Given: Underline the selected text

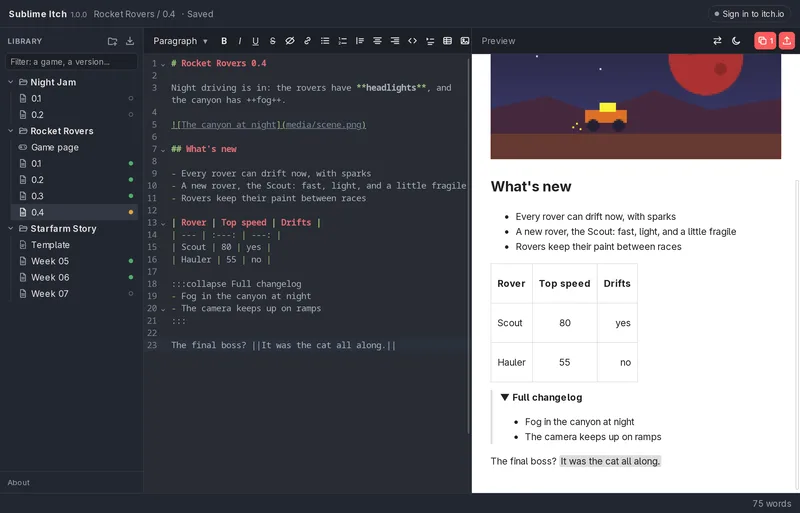Looking at the screenshot, I should (256, 41).
